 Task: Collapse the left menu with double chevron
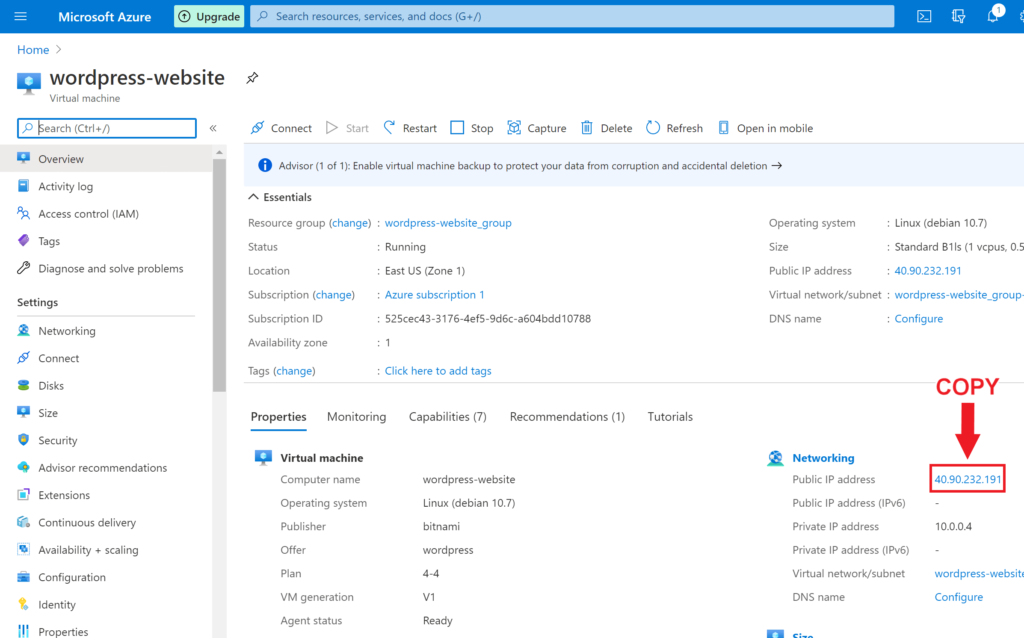pyautogui.click(x=213, y=128)
